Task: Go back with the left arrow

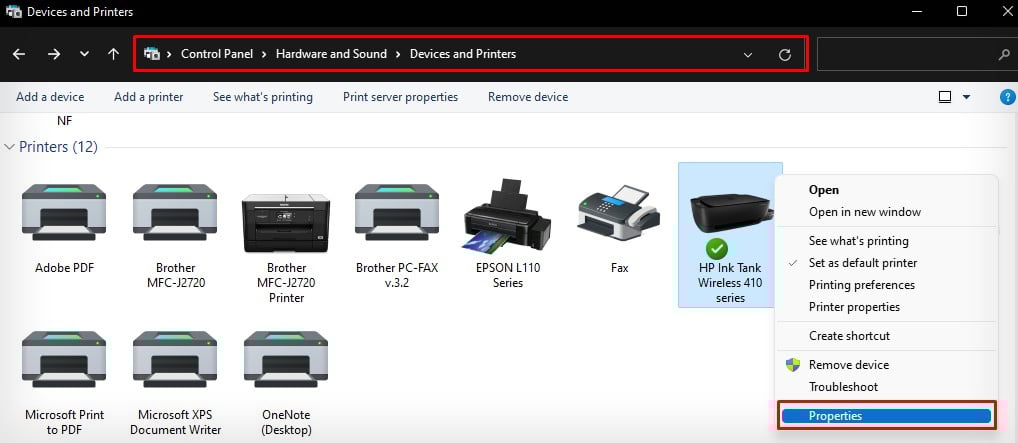Action: click(19, 55)
